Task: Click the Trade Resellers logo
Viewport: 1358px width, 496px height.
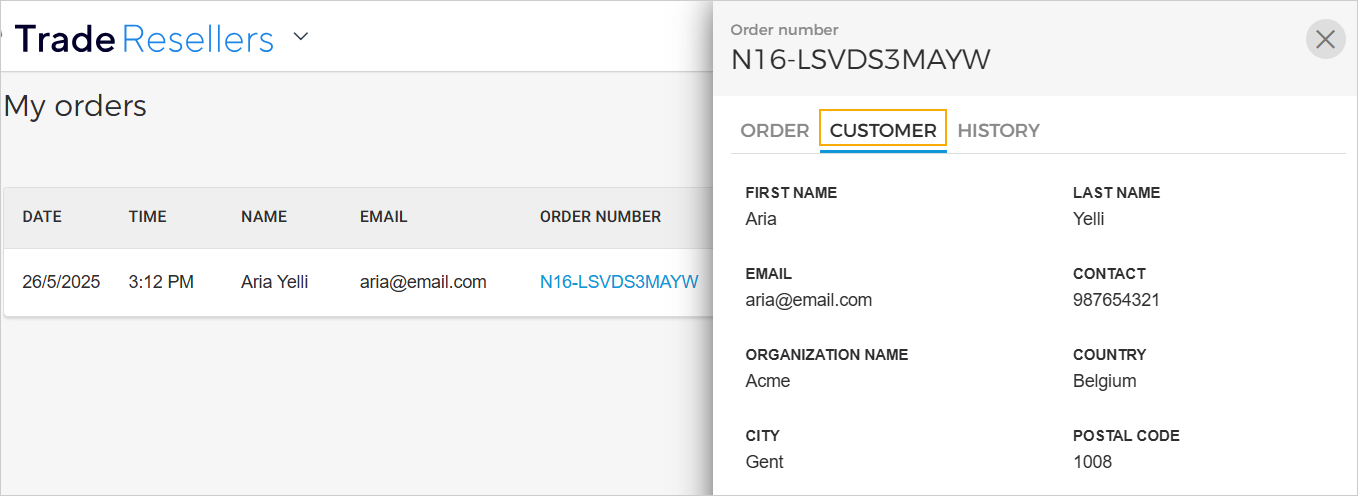Action: pyautogui.click(x=144, y=39)
